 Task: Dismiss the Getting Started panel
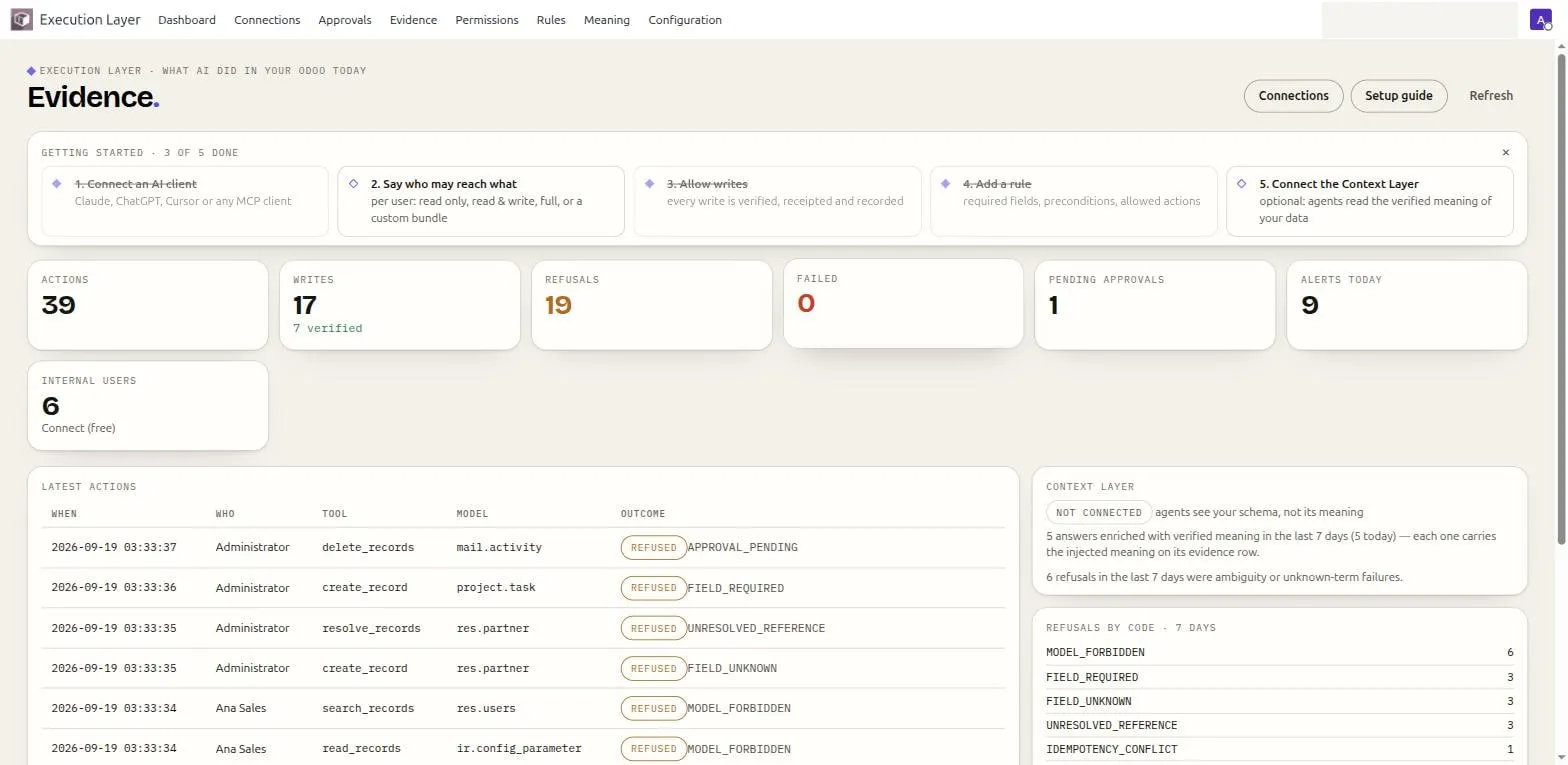(1506, 153)
